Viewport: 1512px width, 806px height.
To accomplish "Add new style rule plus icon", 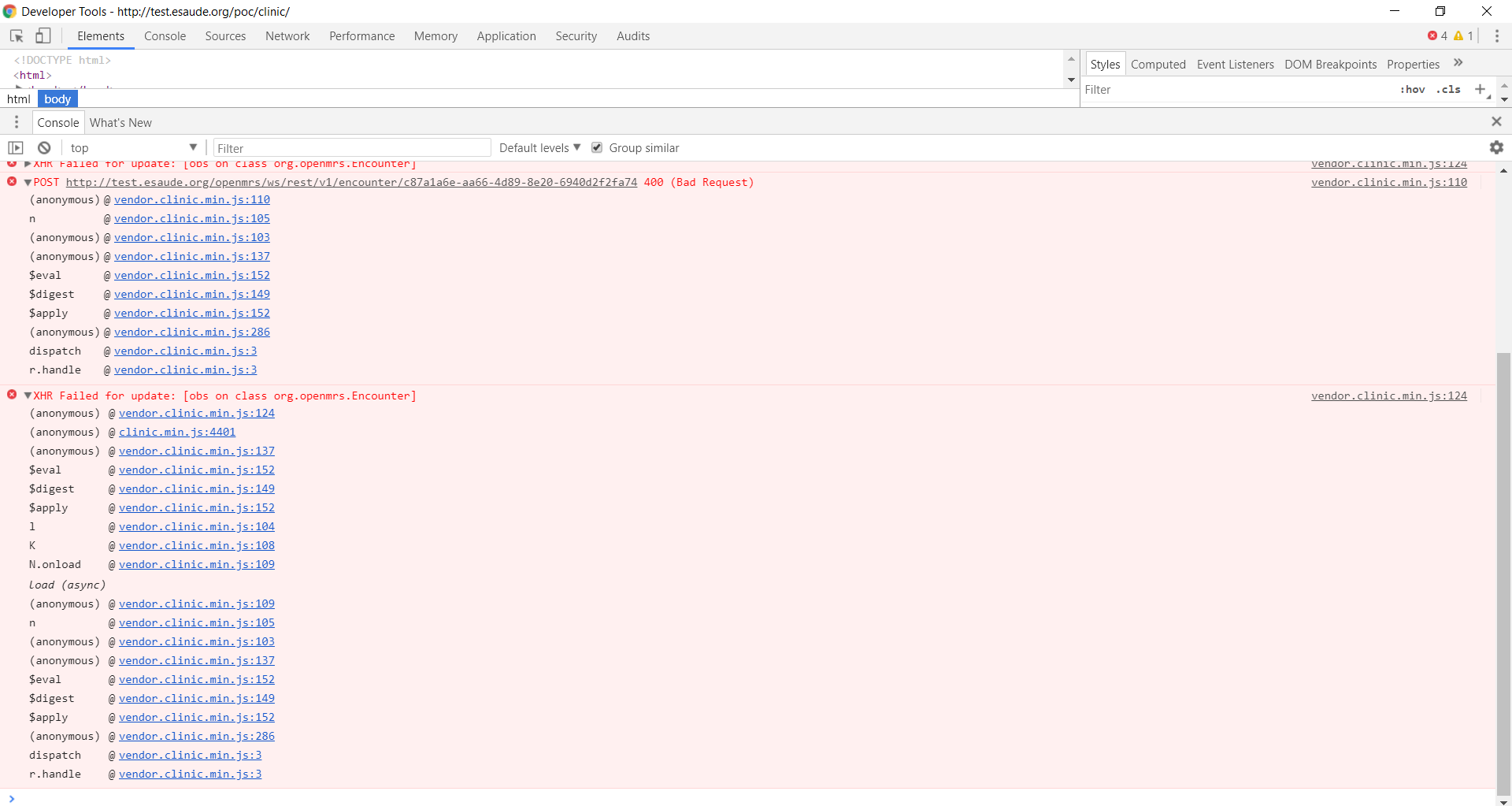I will coord(1480,90).
